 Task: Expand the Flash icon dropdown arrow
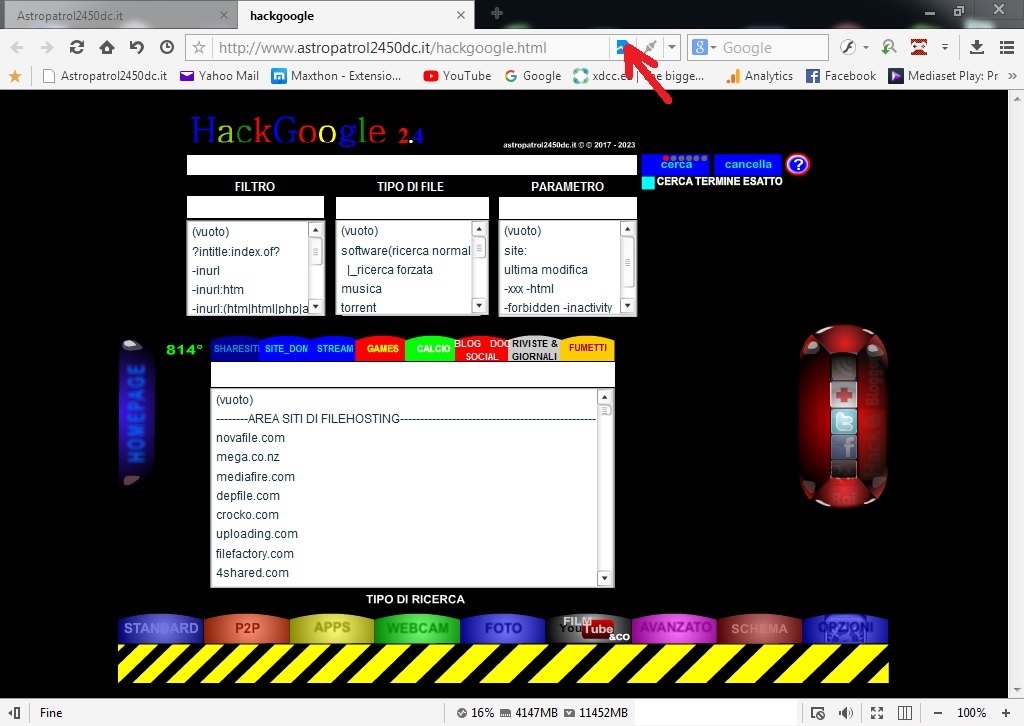(866, 47)
